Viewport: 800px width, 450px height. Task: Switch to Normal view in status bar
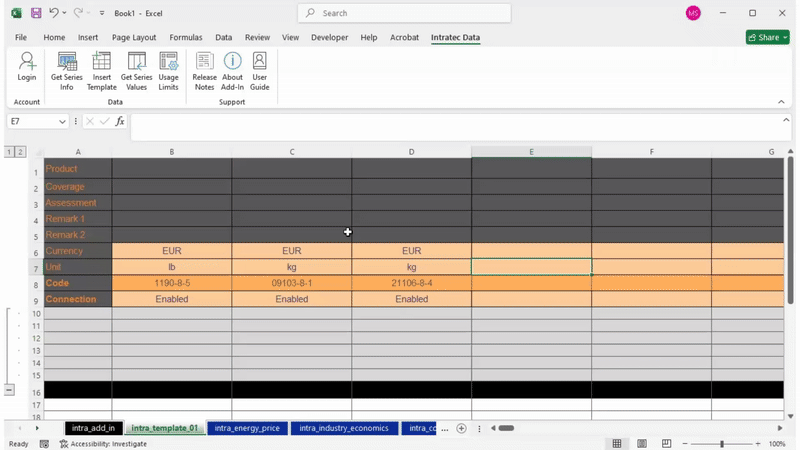tap(617, 444)
